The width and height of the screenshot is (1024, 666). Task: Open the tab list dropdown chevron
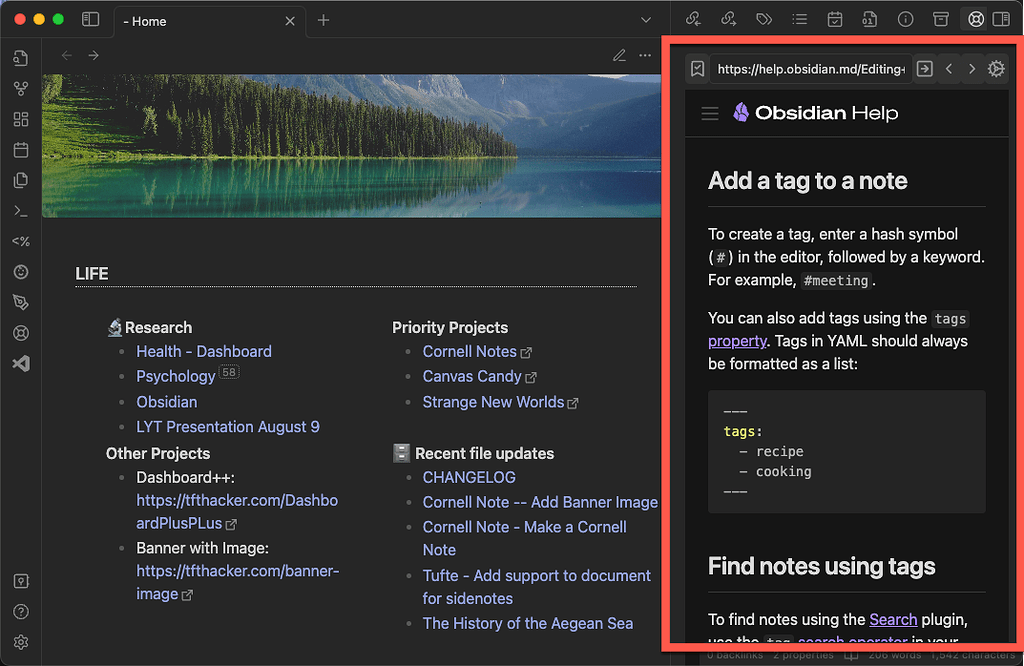pyautogui.click(x=645, y=19)
